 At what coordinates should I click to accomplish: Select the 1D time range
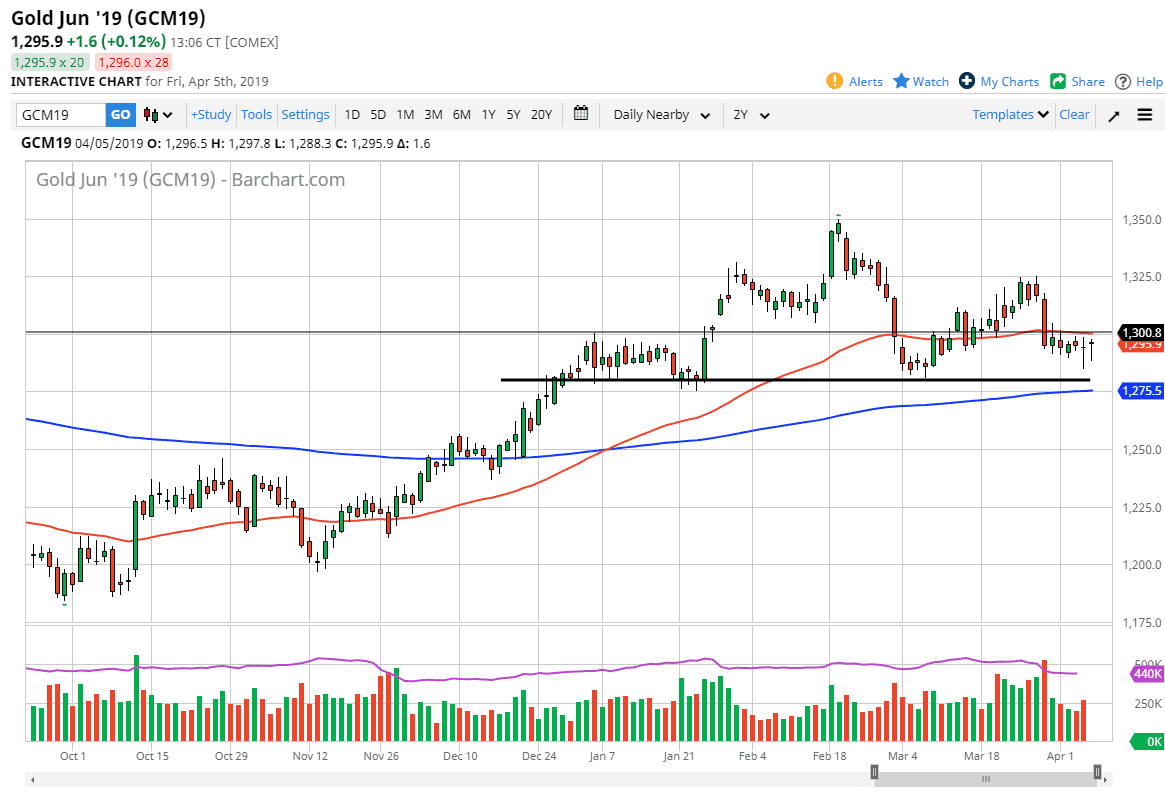[x=352, y=115]
